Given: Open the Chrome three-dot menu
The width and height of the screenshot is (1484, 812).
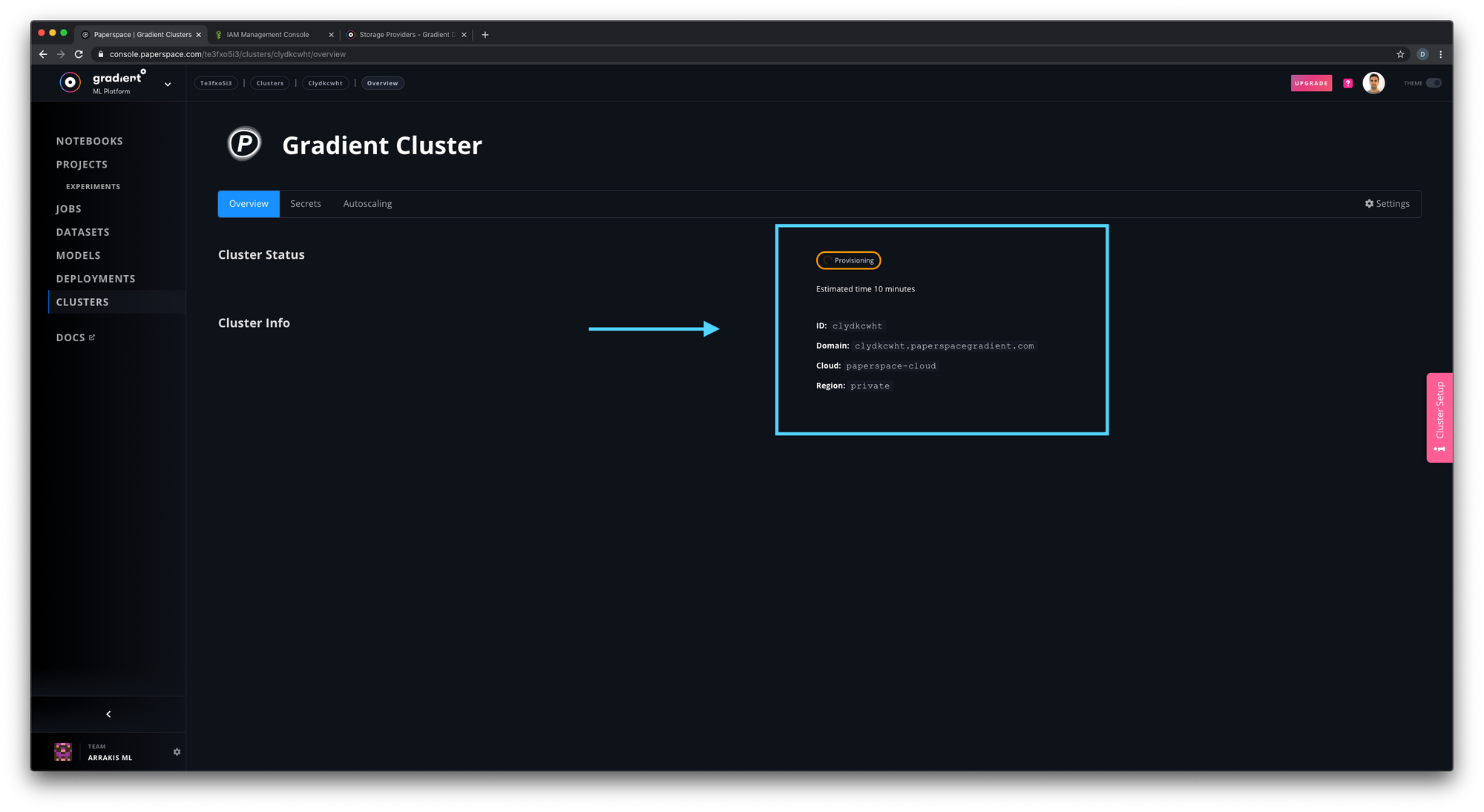Looking at the screenshot, I should tap(1440, 54).
